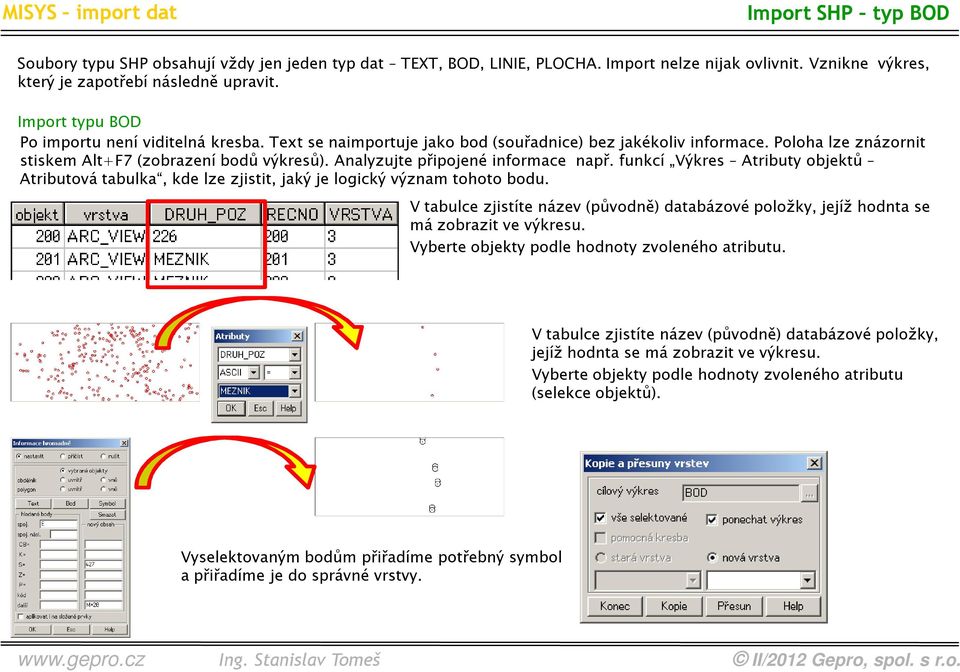Viewport: 960px width, 672px height.
Task: Toggle the pomocná kresba checkbox
Action: click(600, 537)
